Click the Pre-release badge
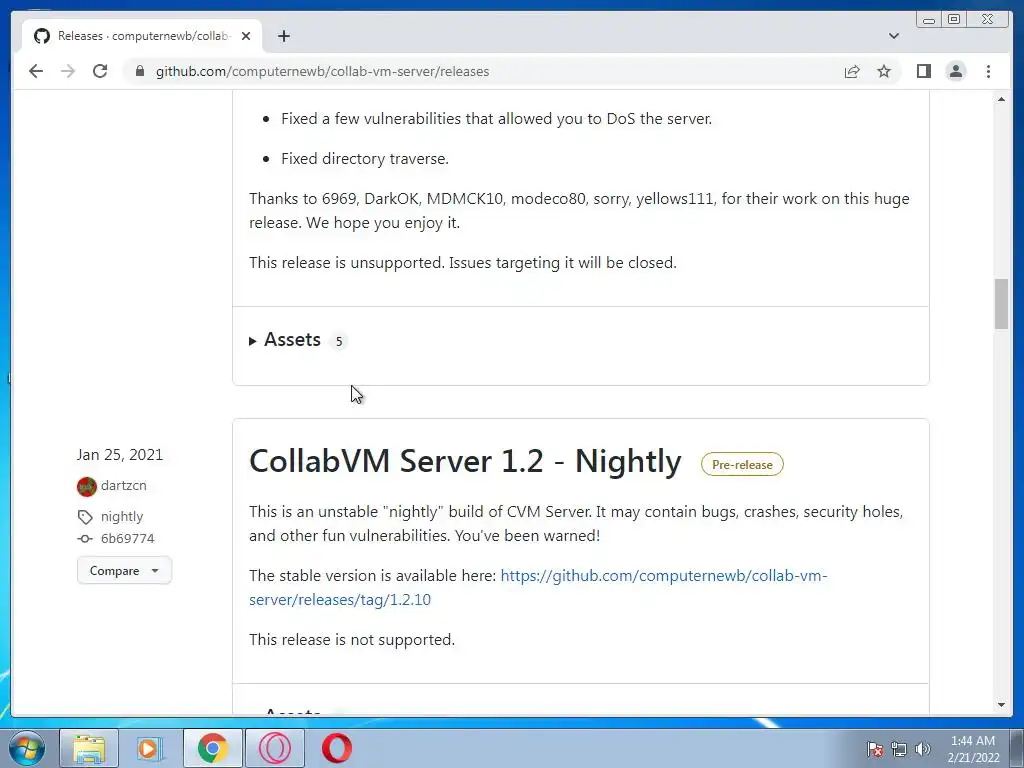Image resolution: width=1024 pixels, height=768 pixels. [742, 464]
